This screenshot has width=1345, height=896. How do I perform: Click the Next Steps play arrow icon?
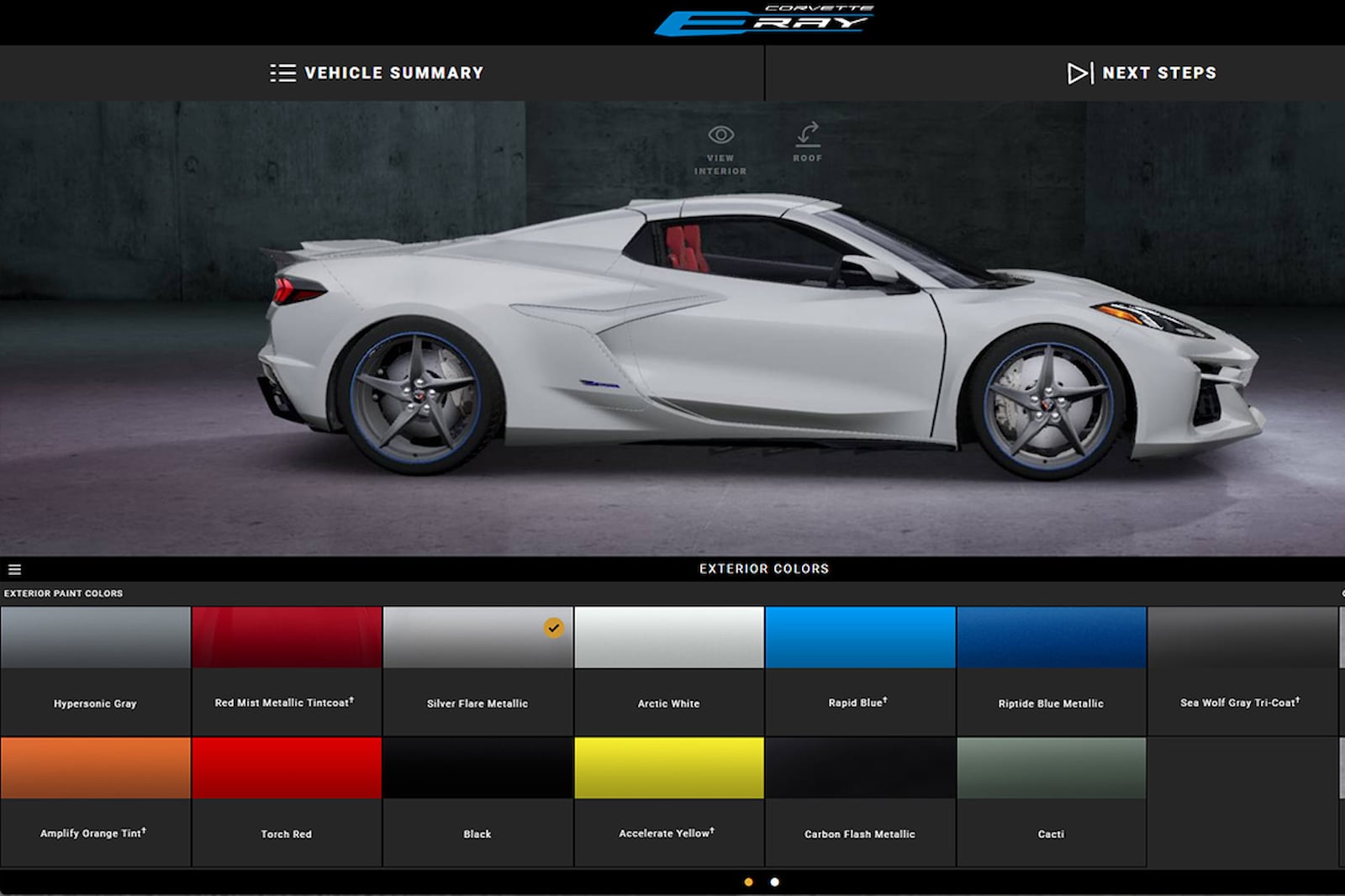[x=1079, y=73]
